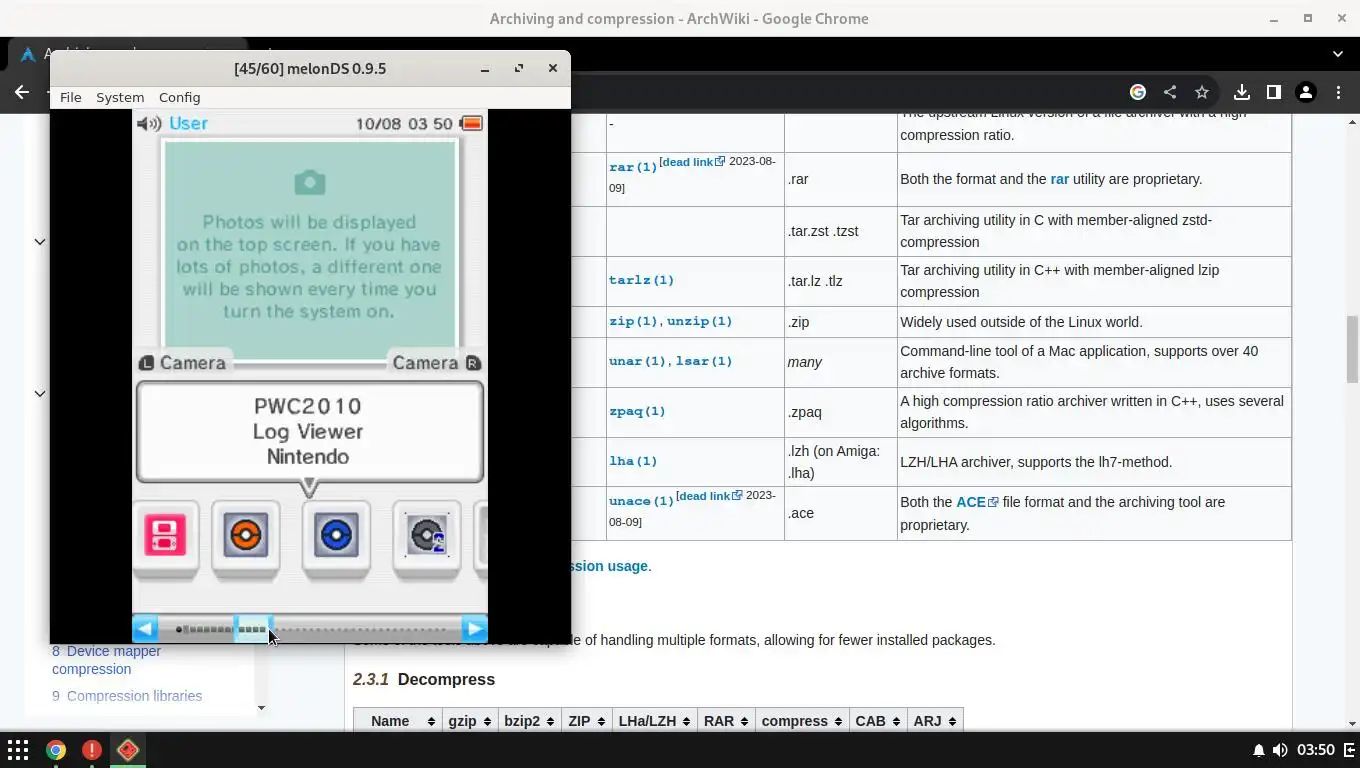Select the gray disc icon marked 2

(x=427, y=538)
